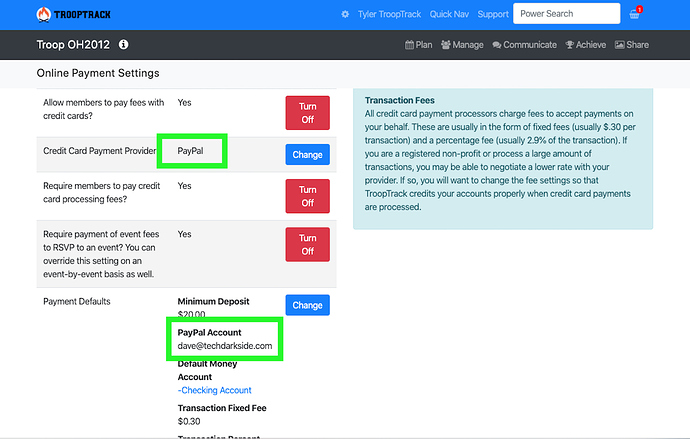Open the Support menu
The image size is (690, 439).
pyautogui.click(x=493, y=14)
